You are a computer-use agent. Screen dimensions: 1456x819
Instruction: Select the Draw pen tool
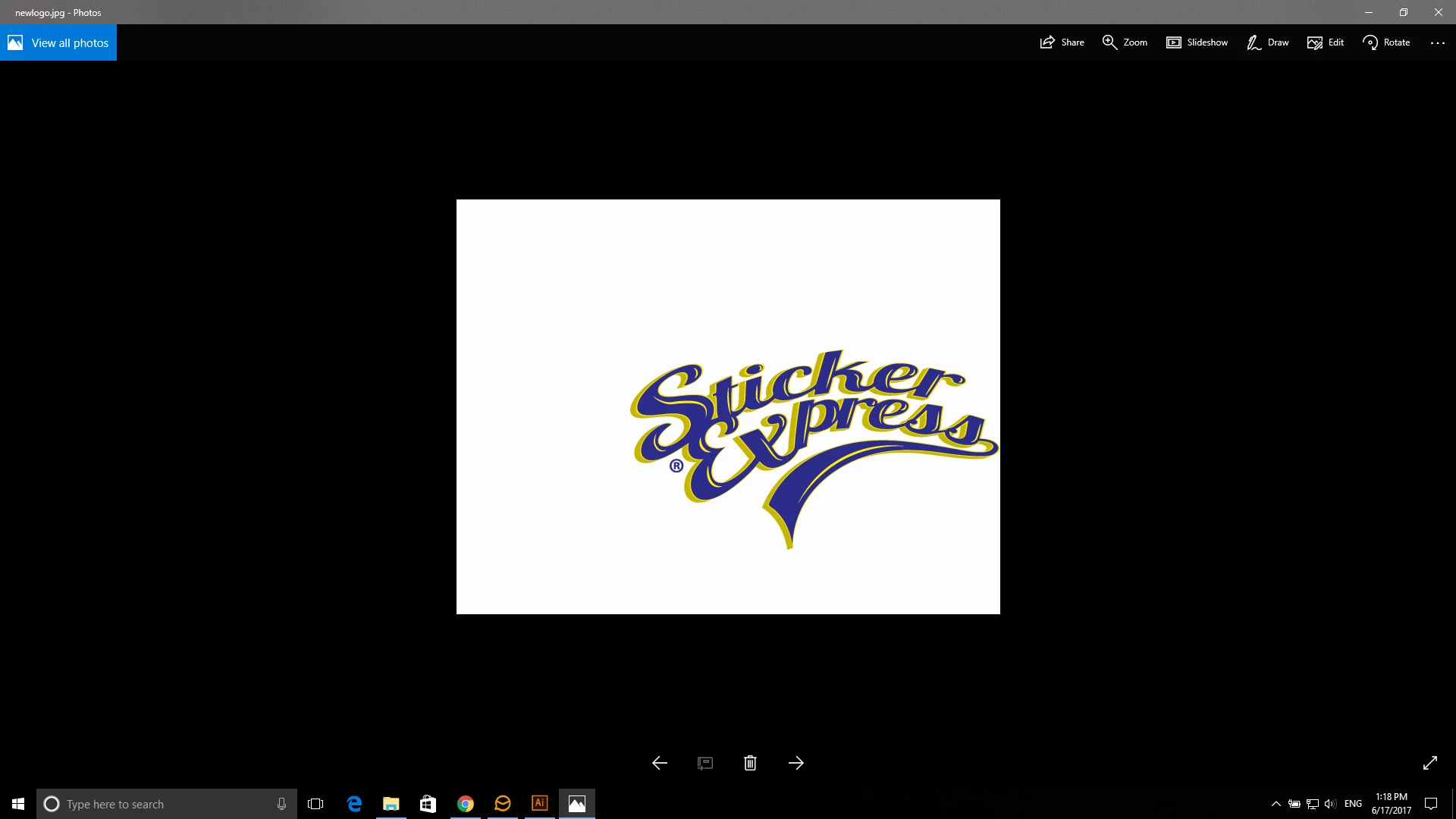1267,42
